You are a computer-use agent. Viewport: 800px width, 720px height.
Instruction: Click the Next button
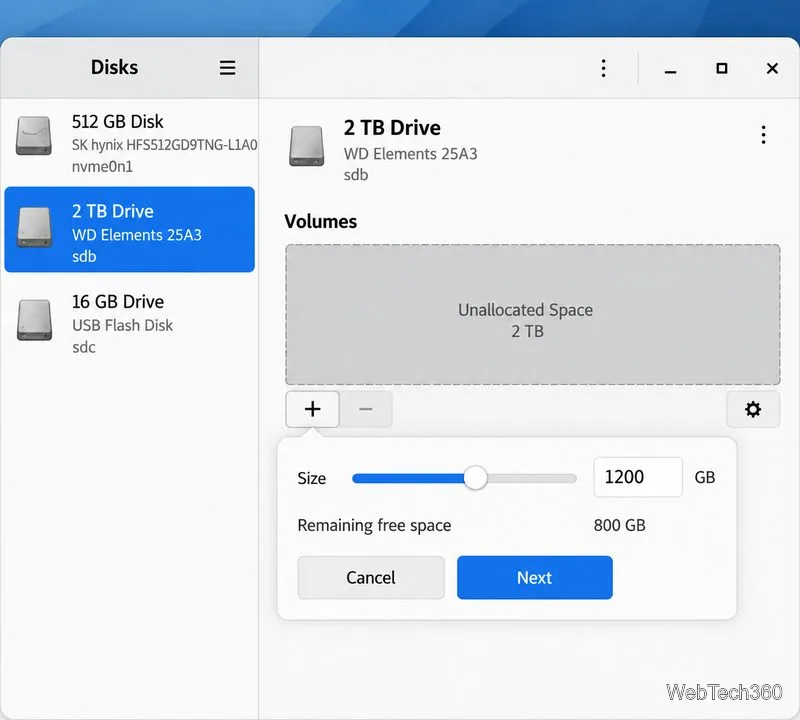point(535,577)
